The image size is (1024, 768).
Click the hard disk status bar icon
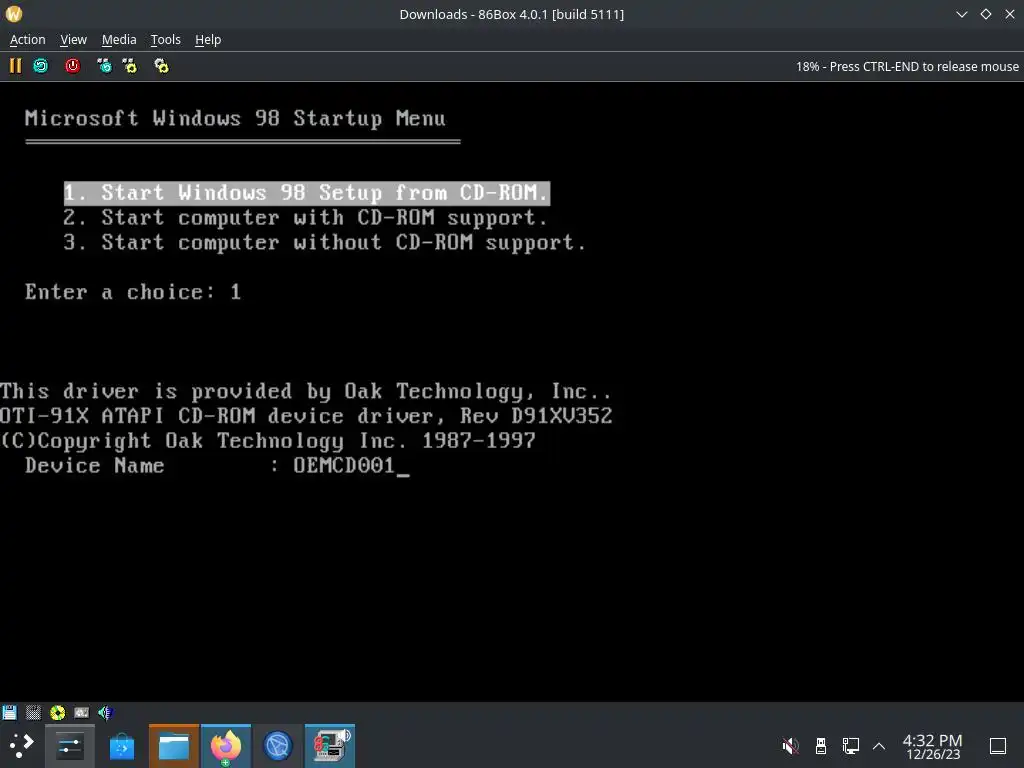coord(82,712)
